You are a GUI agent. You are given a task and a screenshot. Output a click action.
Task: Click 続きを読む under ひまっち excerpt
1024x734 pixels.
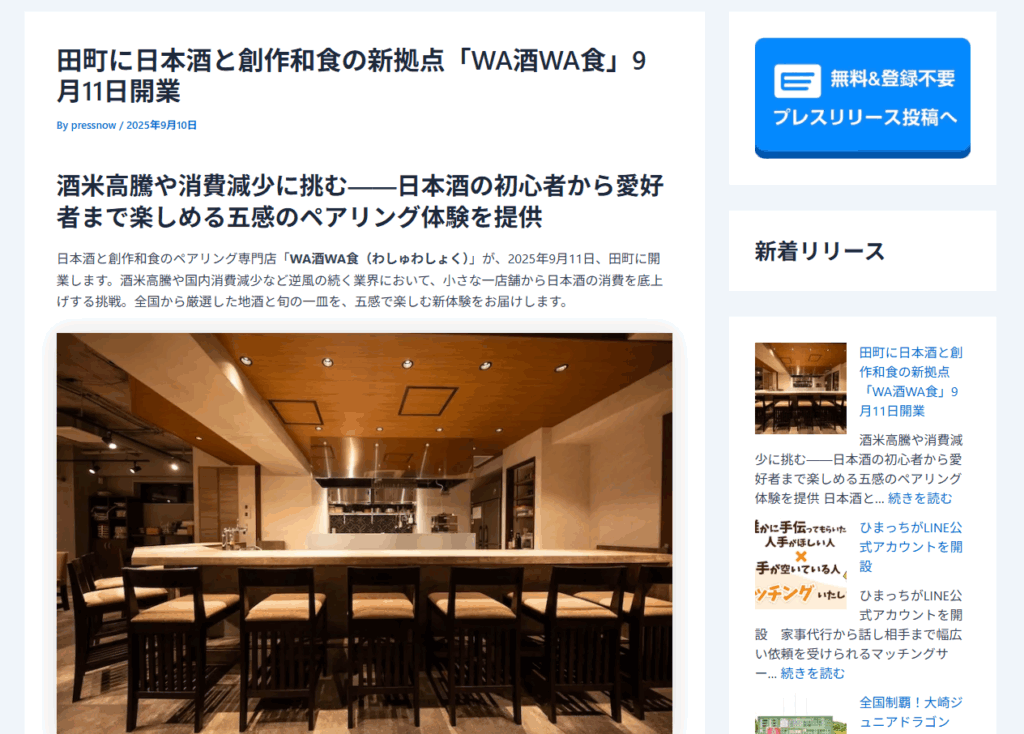pos(812,674)
